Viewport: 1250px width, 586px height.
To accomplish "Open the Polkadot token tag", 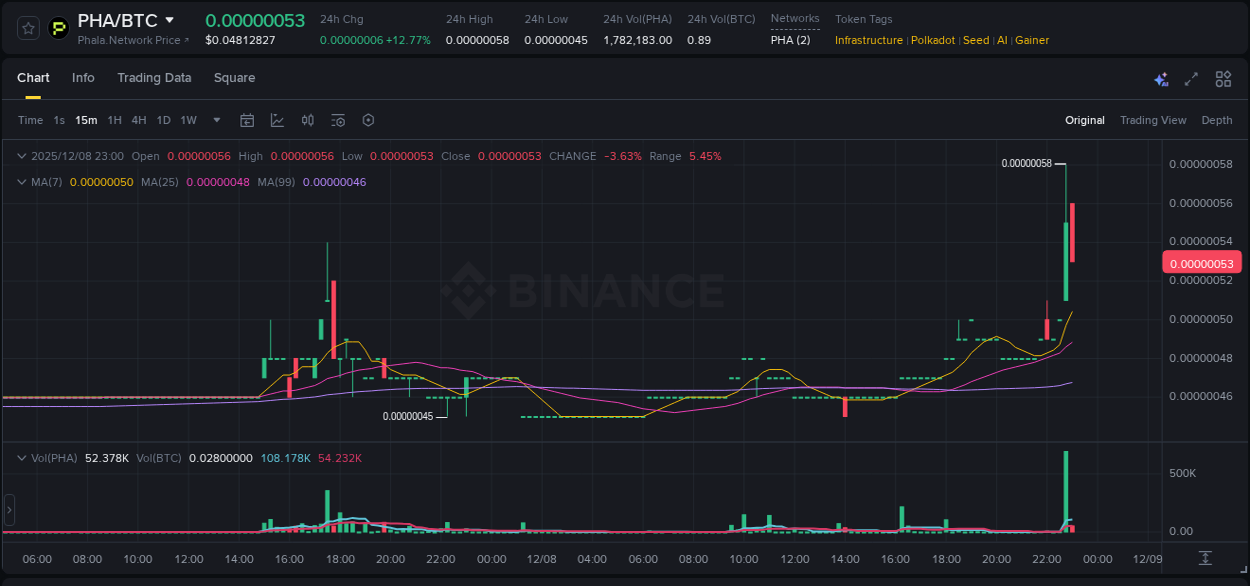I will 933,40.
